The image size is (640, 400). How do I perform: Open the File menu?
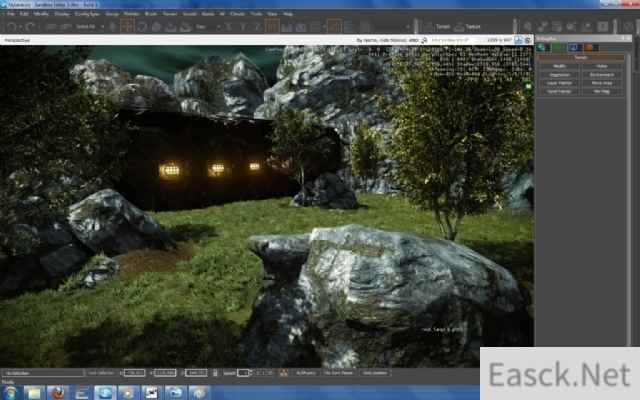tap(10, 15)
